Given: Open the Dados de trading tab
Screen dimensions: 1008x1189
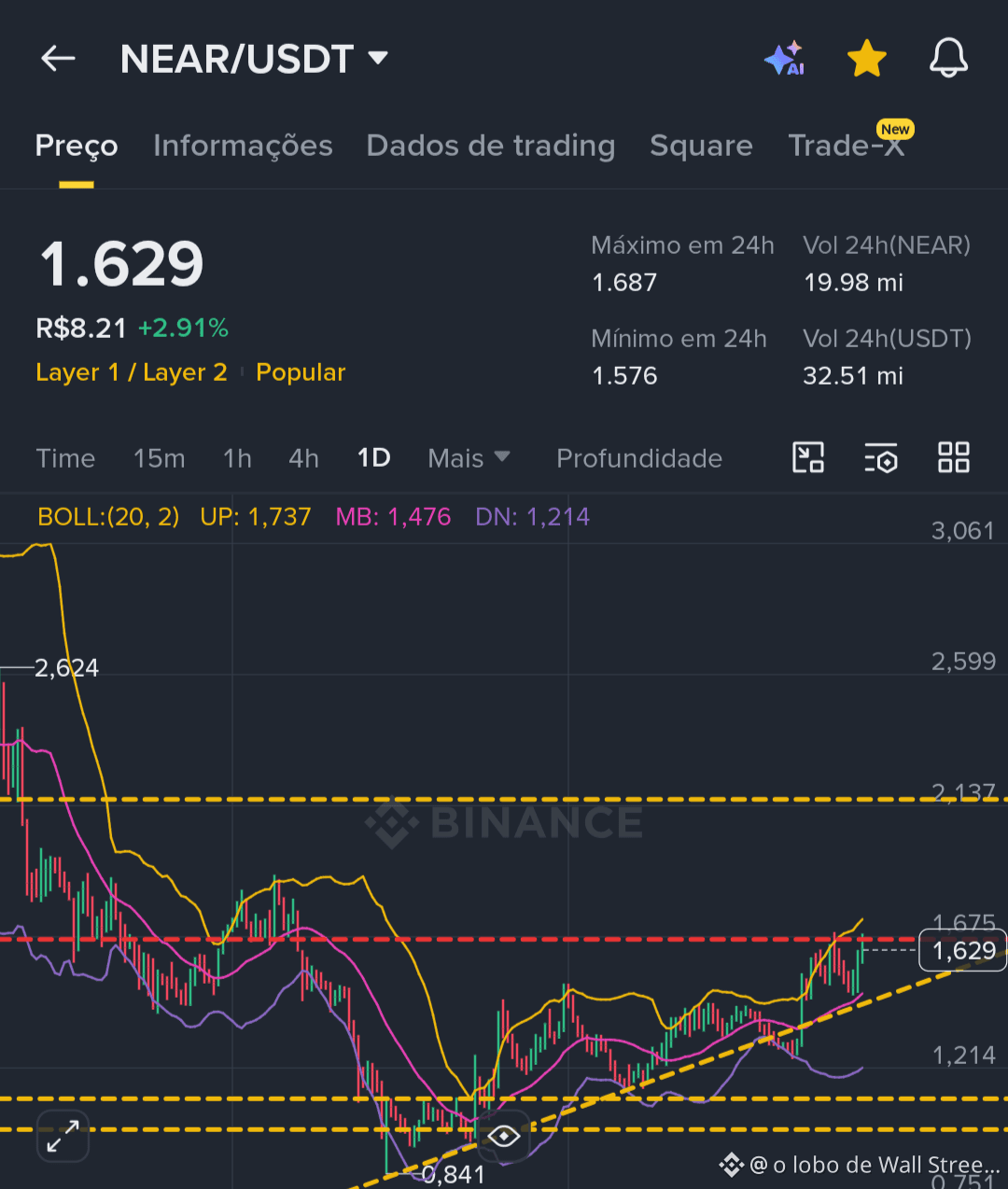Looking at the screenshot, I should [491, 146].
